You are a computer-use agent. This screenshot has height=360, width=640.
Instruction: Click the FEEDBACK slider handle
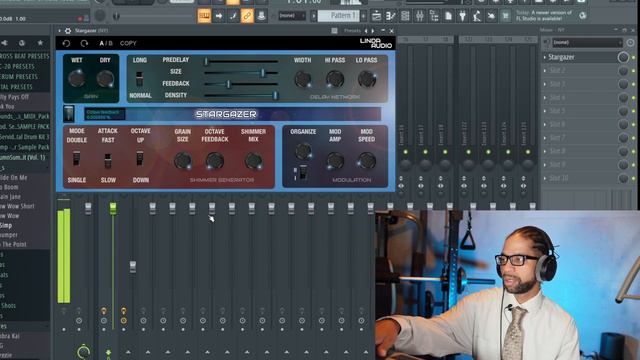point(229,84)
